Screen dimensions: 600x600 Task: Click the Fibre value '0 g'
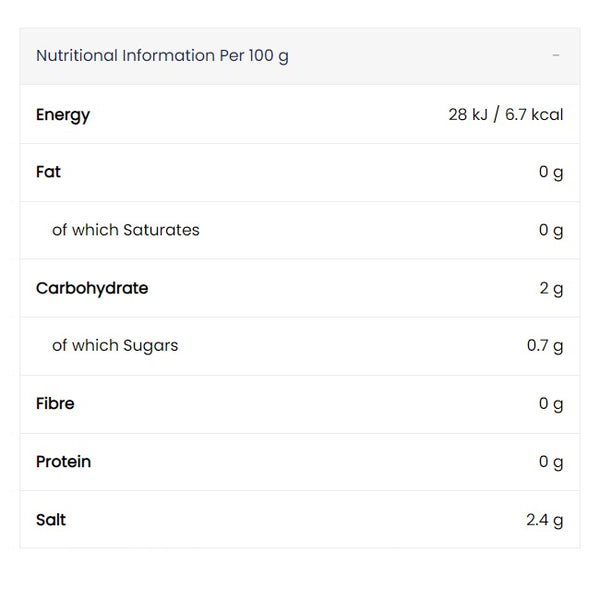tap(551, 404)
